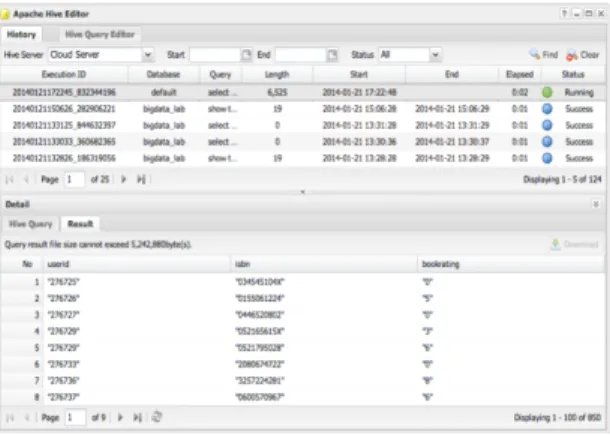Viewport: 610px width, 435px height.
Task: Click the results page number field
Action: click(x=75, y=418)
